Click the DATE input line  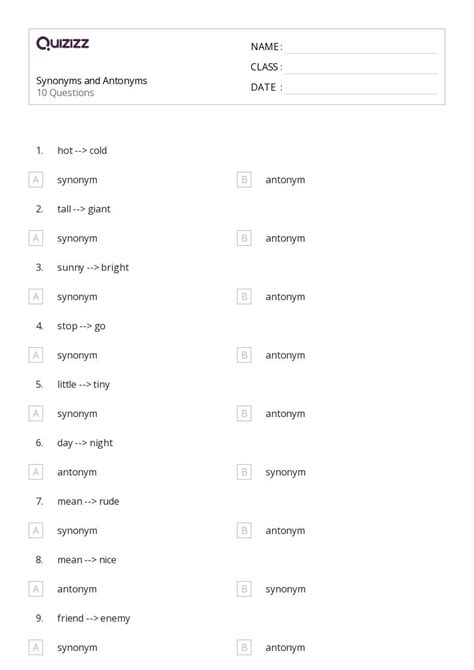pyautogui.click(x=361, y=88)
